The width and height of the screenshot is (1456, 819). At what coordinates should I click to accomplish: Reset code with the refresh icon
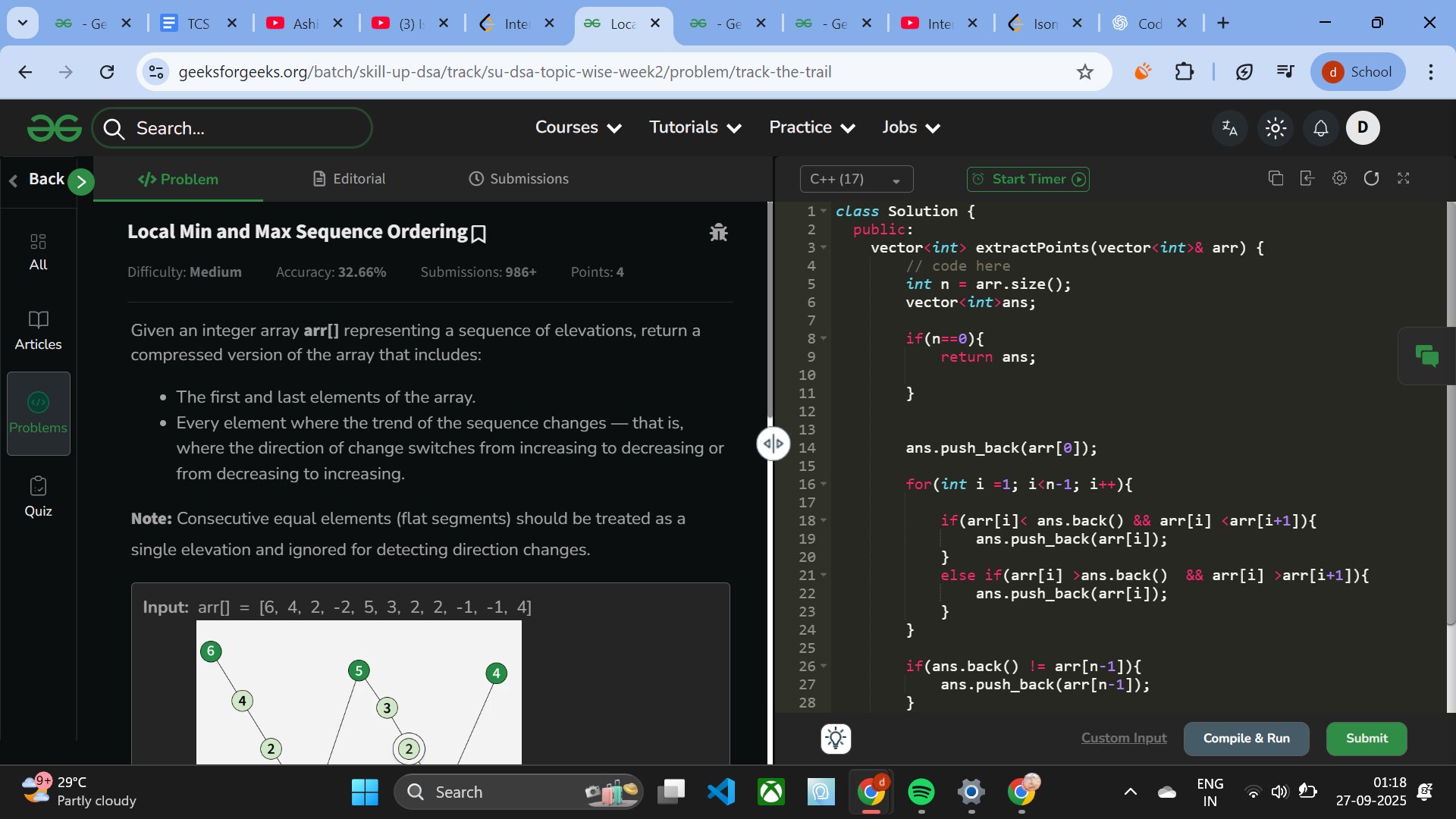pyautogui.click(x=1371, y=178)
